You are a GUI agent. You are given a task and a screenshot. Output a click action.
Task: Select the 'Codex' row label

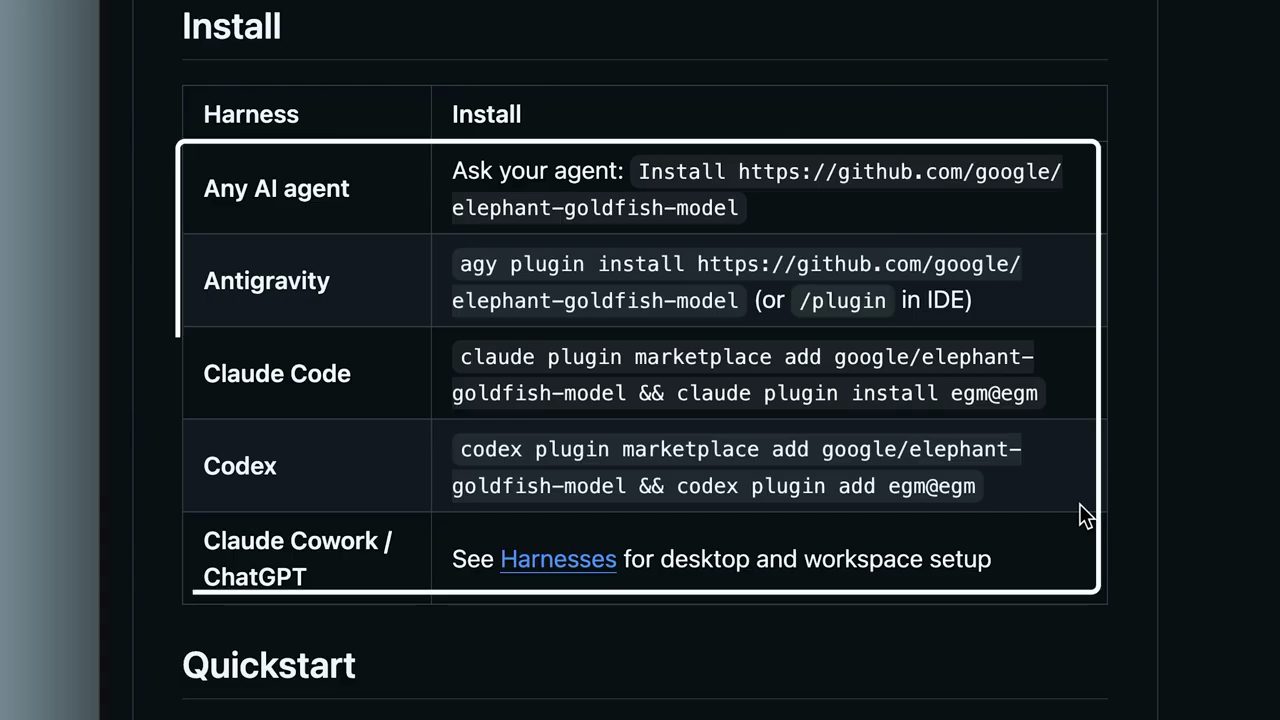click(240, 466)
